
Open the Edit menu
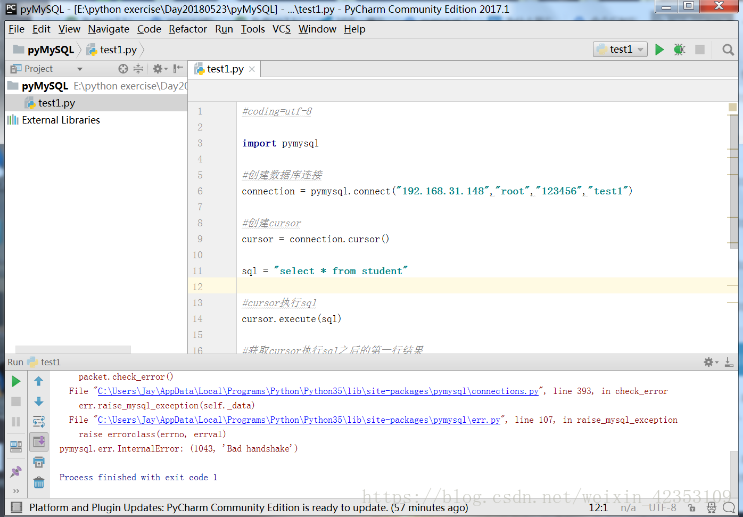(x=41, y=29)
